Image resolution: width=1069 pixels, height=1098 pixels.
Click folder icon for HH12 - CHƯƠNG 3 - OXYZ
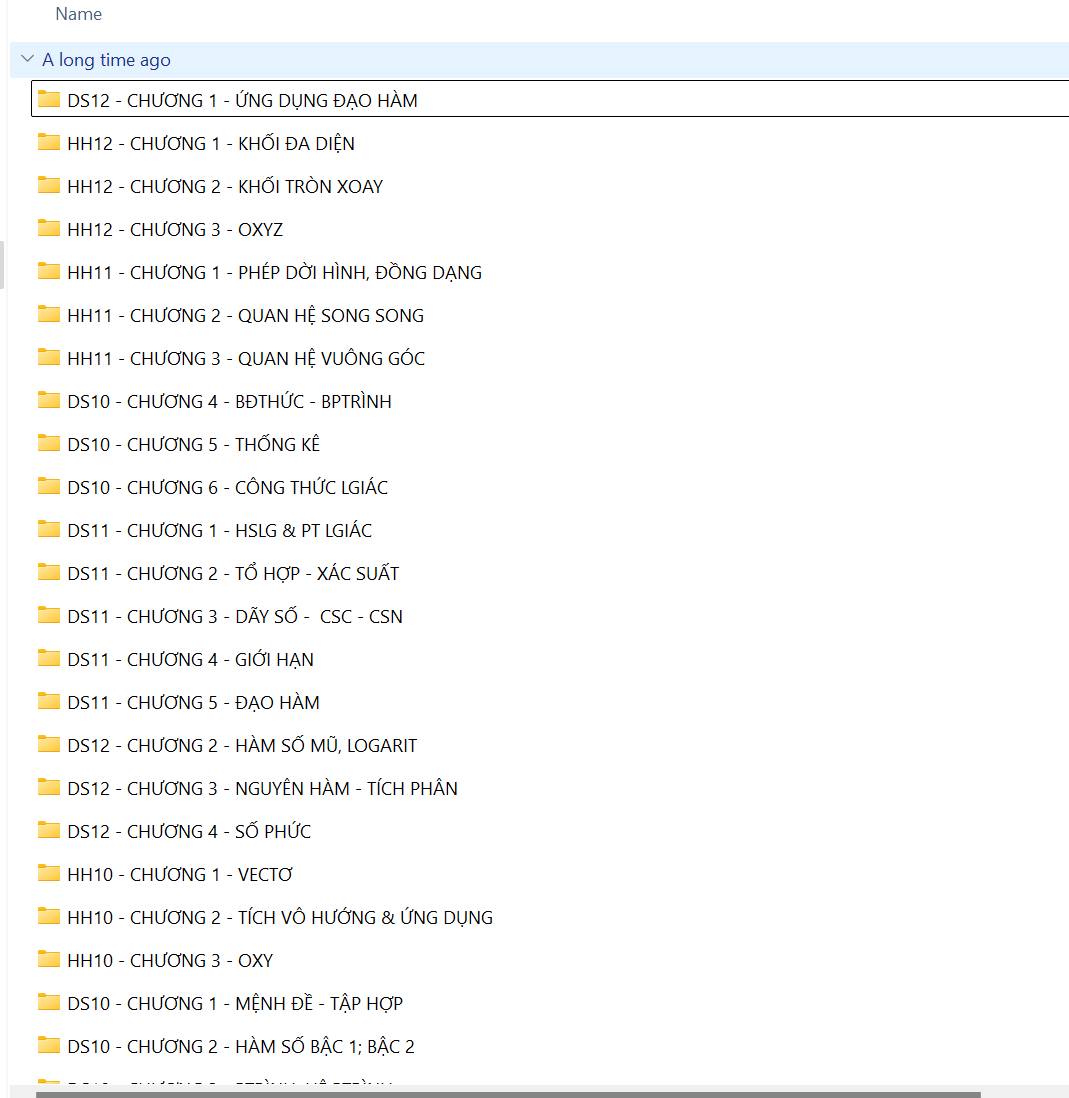tap(49, 228)
